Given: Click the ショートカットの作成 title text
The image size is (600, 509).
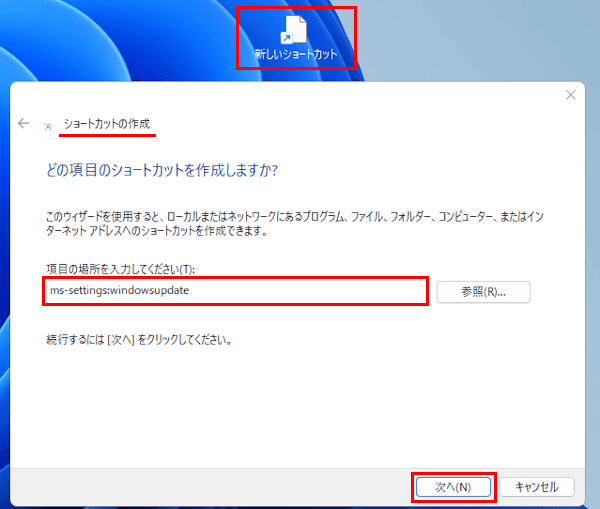Looking at the screenshot, I should (x=106, y=123).
